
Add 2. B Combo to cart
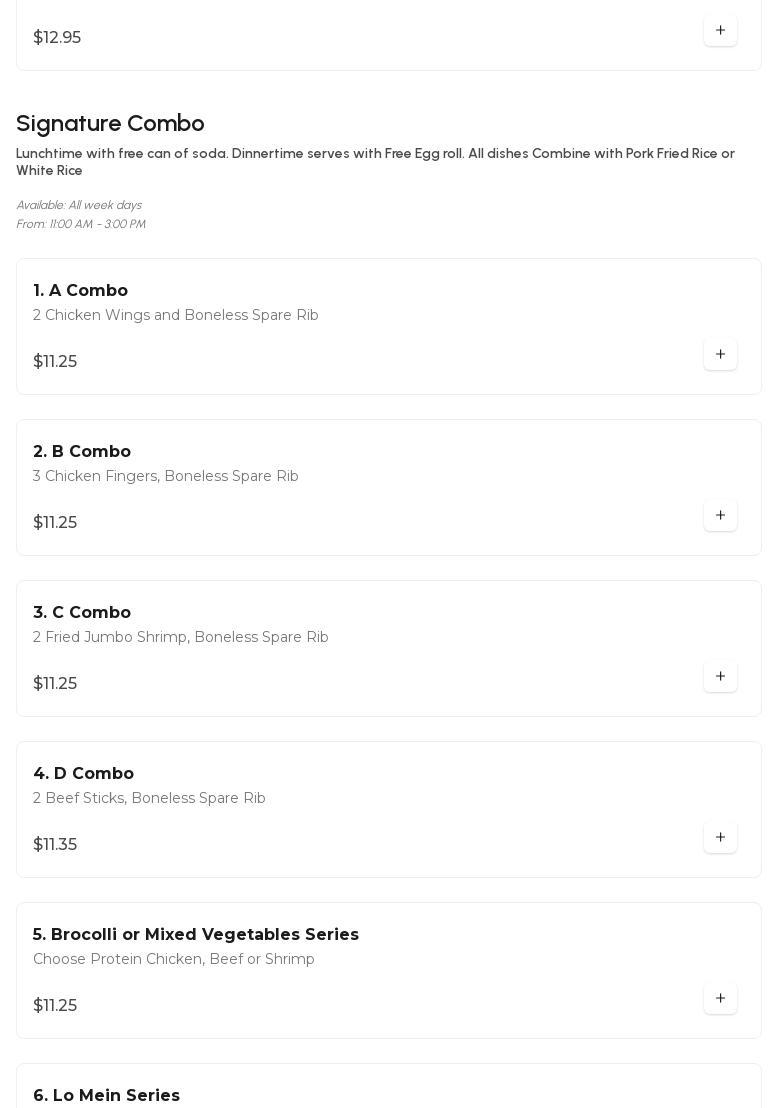pyautogui.click(x=720, y=515)
